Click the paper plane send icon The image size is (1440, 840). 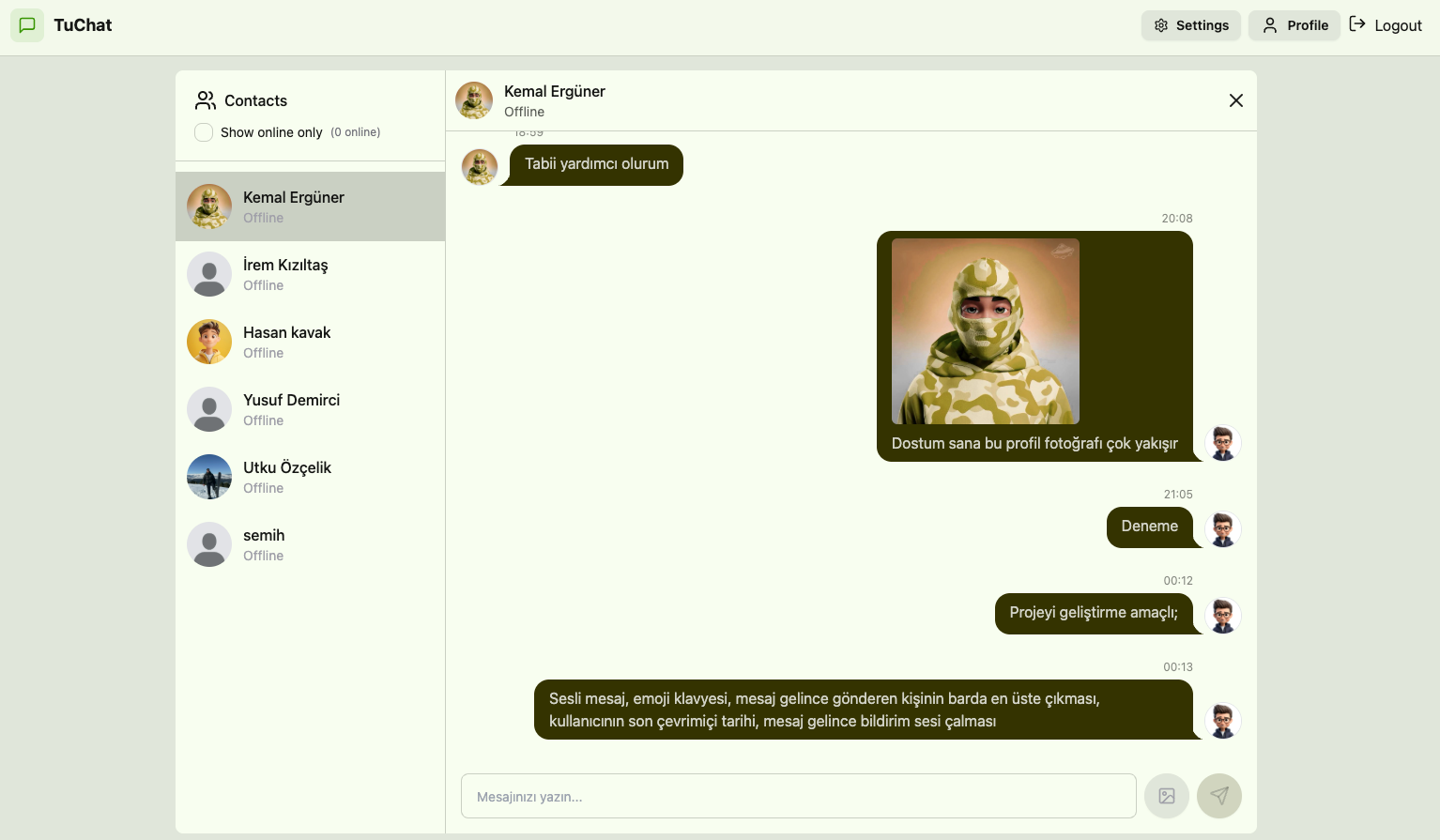tap(1219, 795)
